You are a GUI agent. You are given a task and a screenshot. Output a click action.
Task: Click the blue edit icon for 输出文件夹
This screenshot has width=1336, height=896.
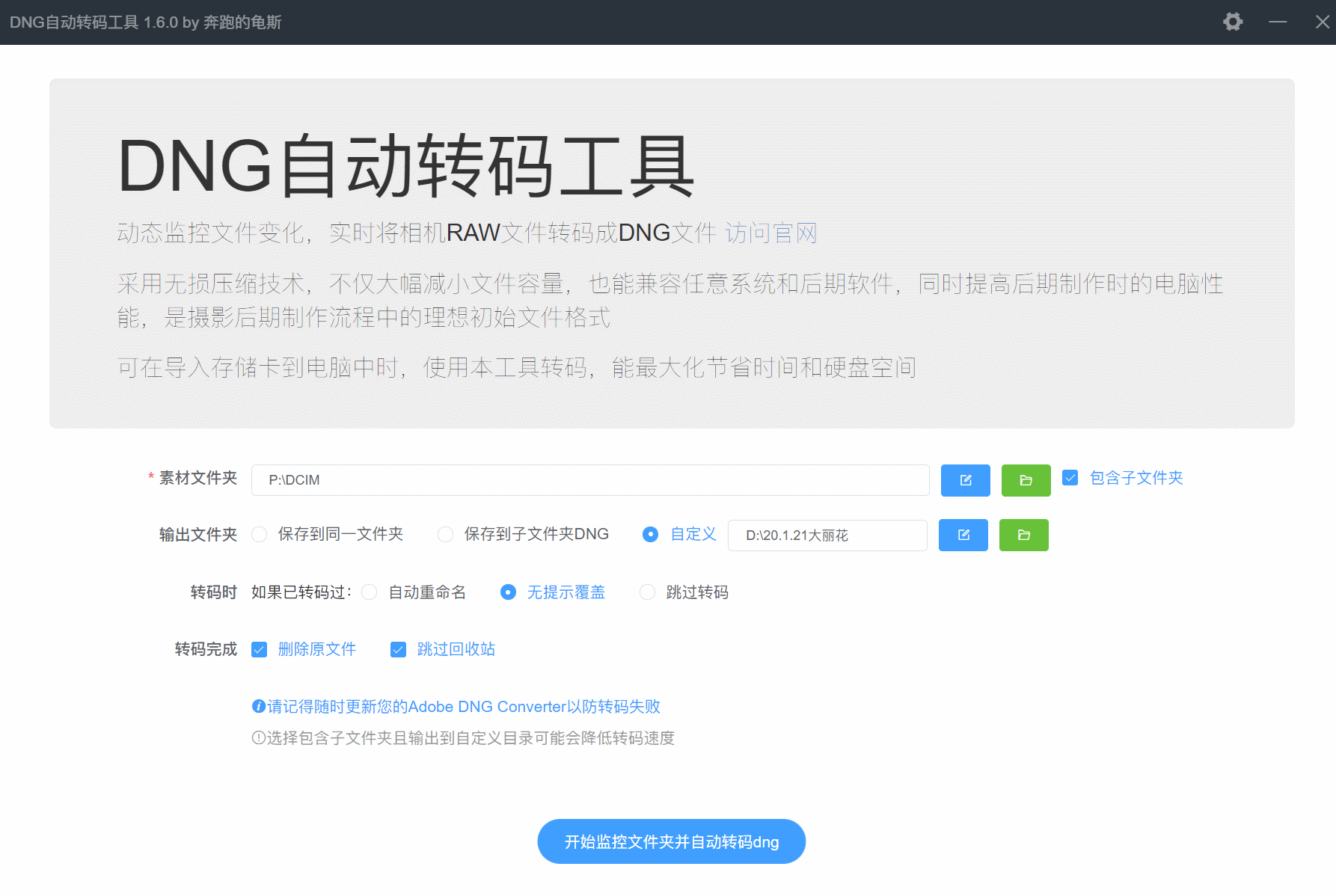(x=963, y=535)
